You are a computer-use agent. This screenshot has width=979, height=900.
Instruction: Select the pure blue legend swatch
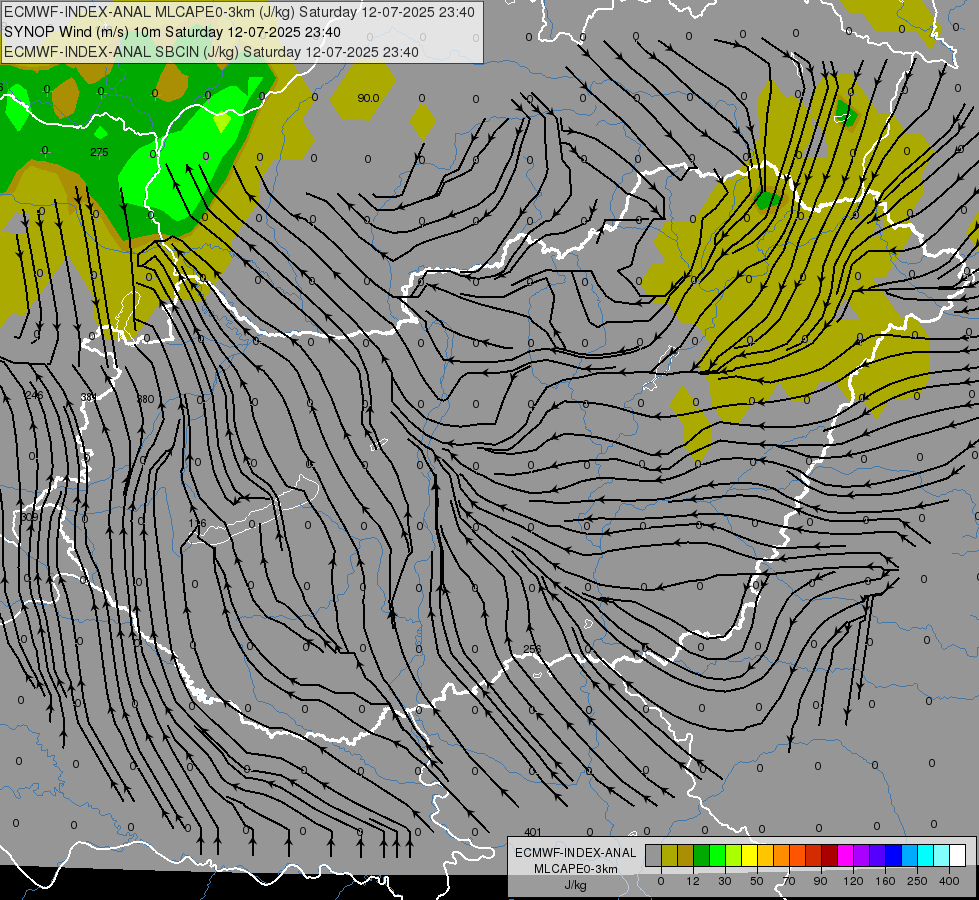point(893,855)
